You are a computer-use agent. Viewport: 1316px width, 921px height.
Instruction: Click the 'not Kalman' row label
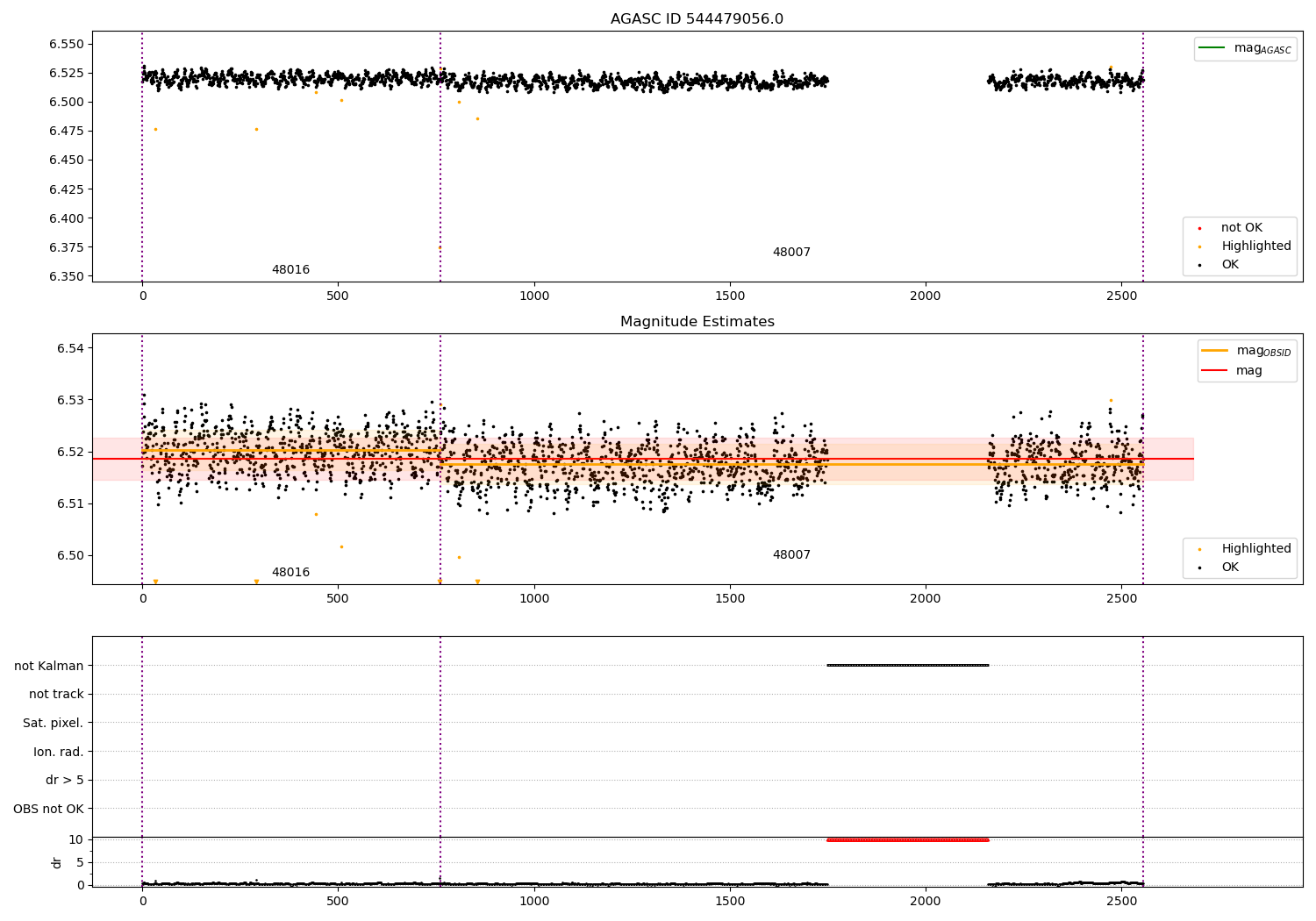tap(49, 667)
